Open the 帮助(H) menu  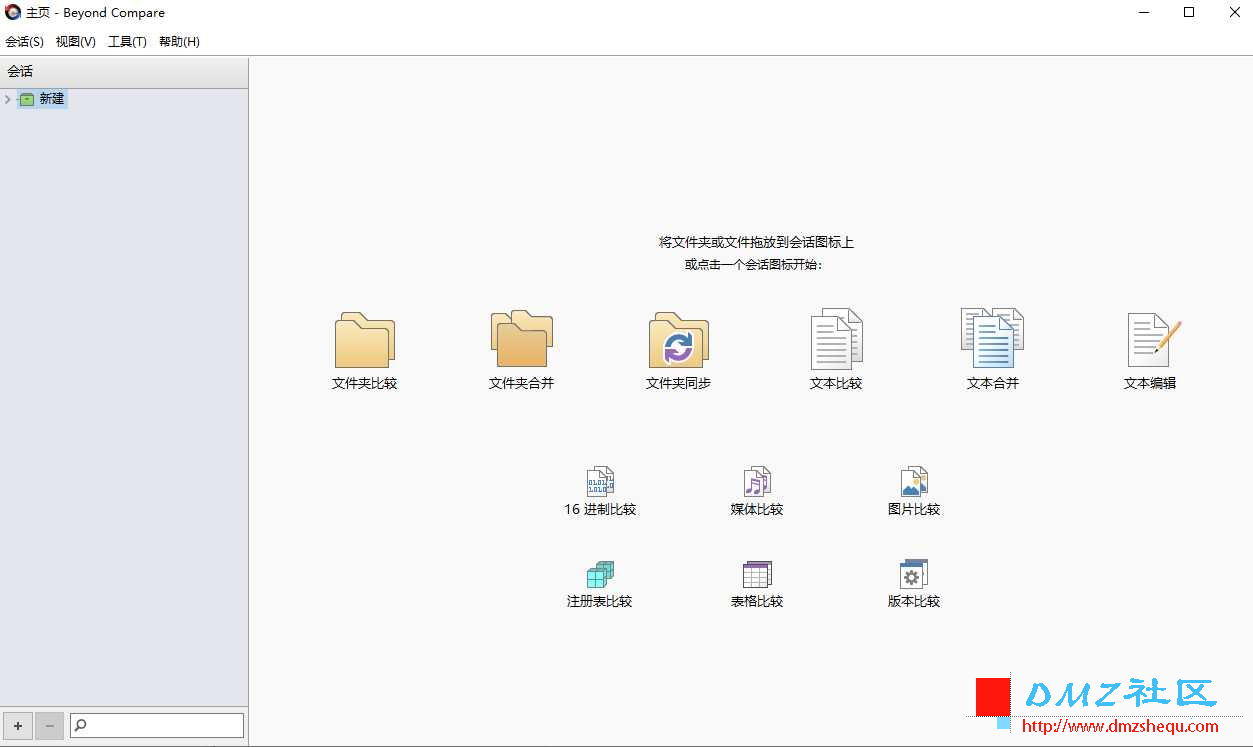click(x=179, y=42)
